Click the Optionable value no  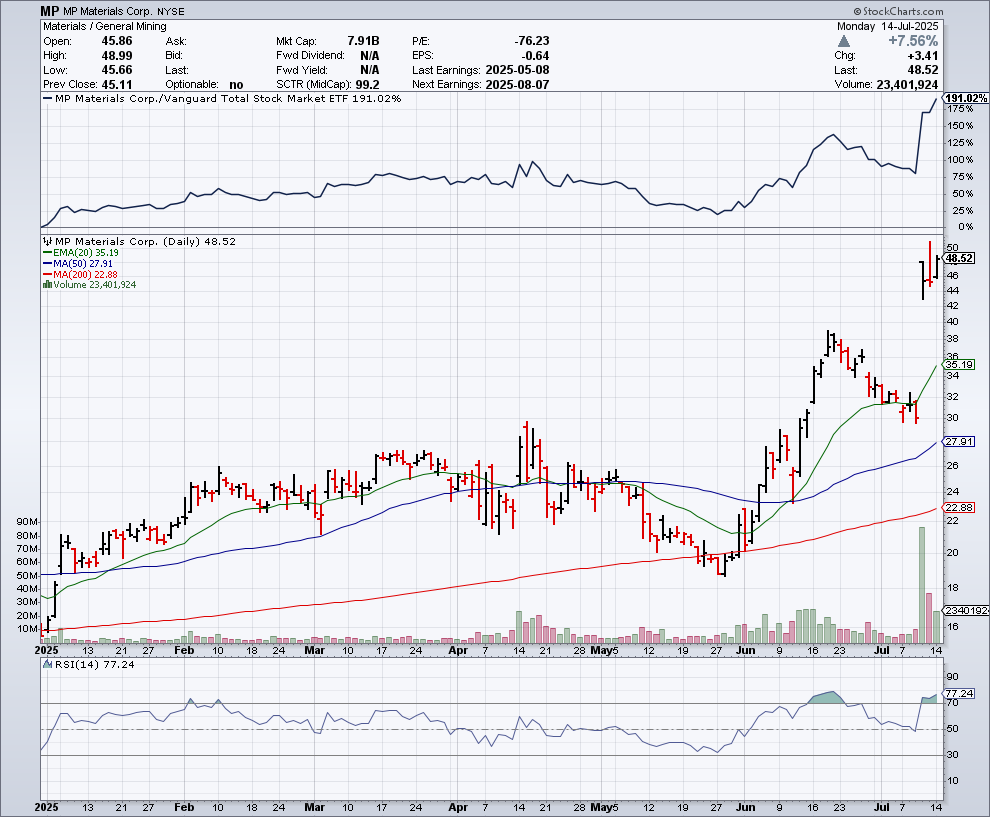(236, 85)
